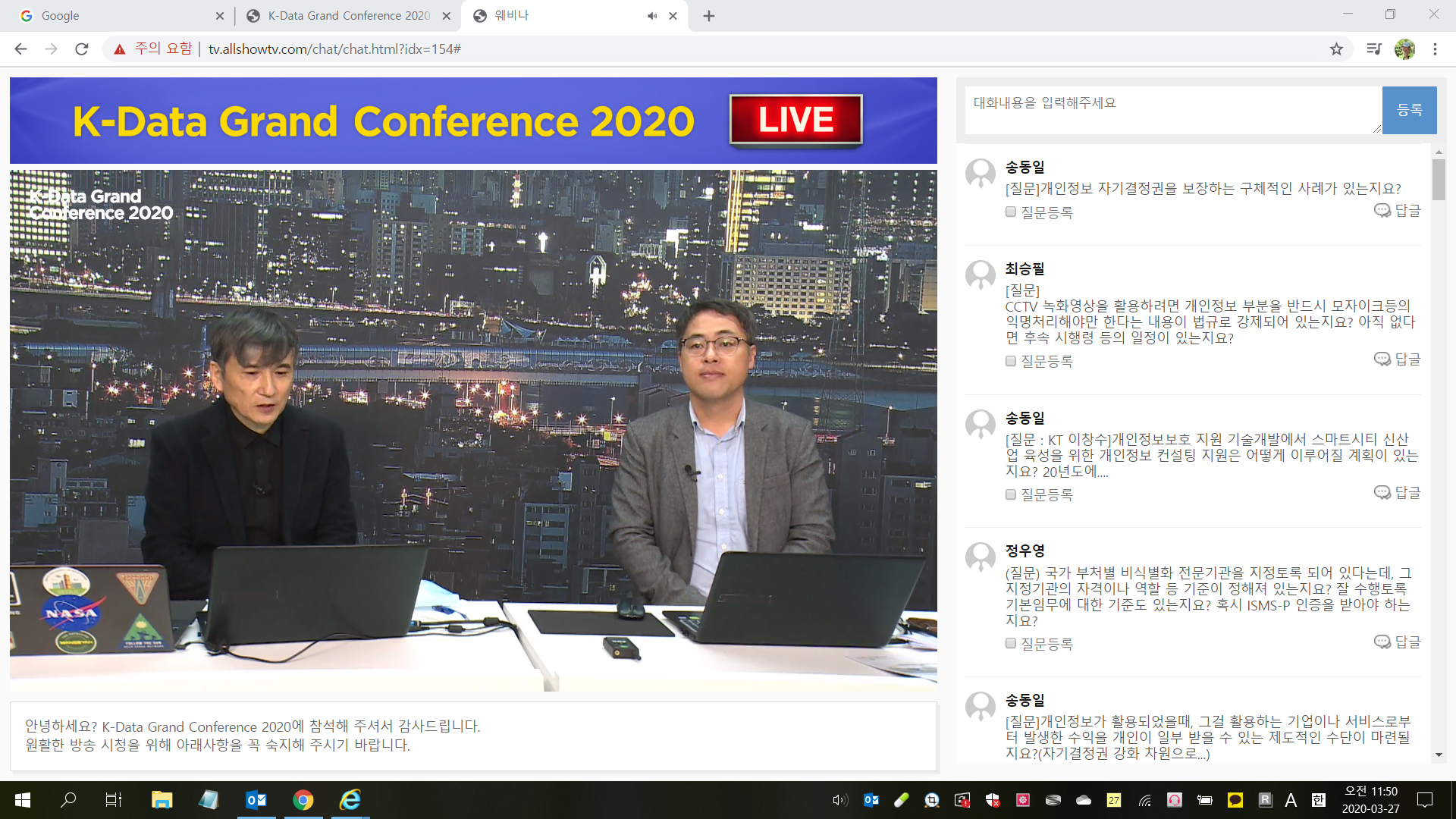
Task: Click the chat input 대화내용을 입력해주세요
Action: pyautogui.click(x=1172, y=110)
